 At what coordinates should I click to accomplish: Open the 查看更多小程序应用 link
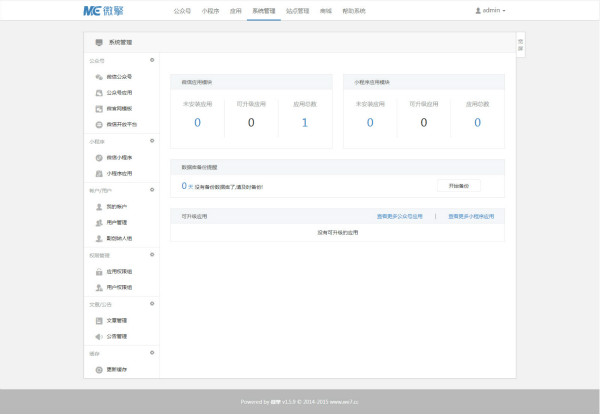[x=470, y=216]
